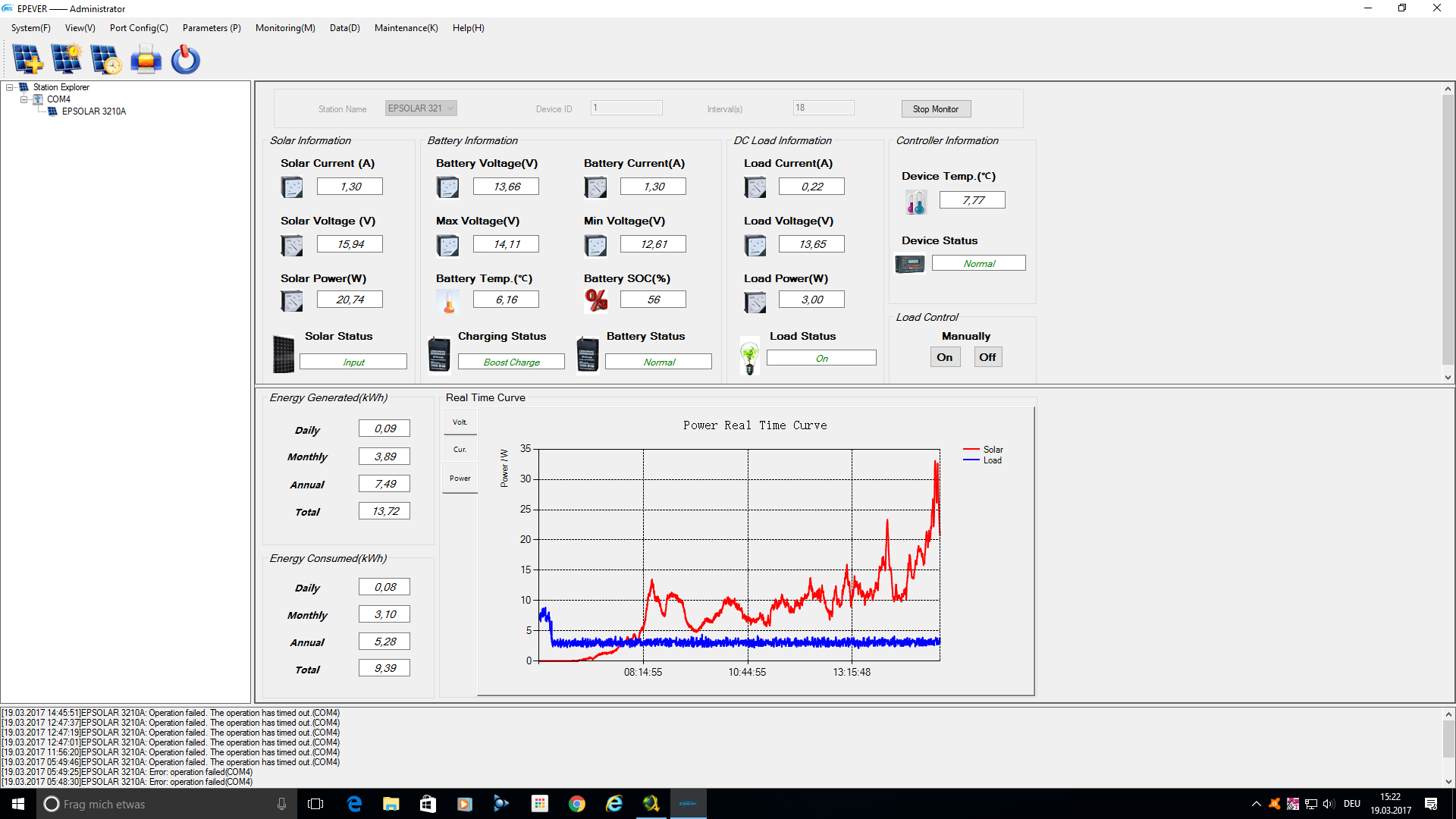Click the Interval(s) input field

click(824, 108)
